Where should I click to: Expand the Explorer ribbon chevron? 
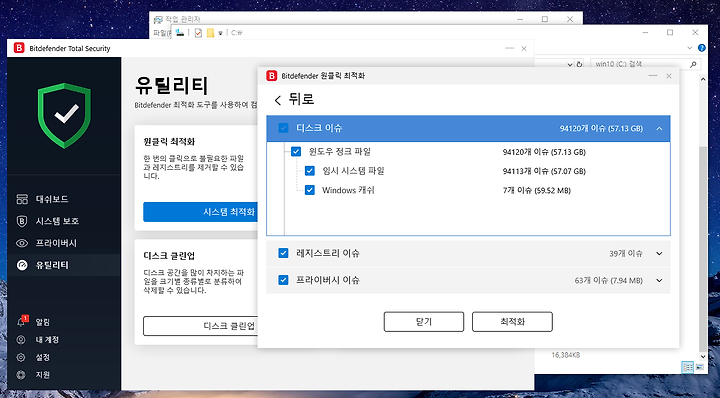(690, 48)
